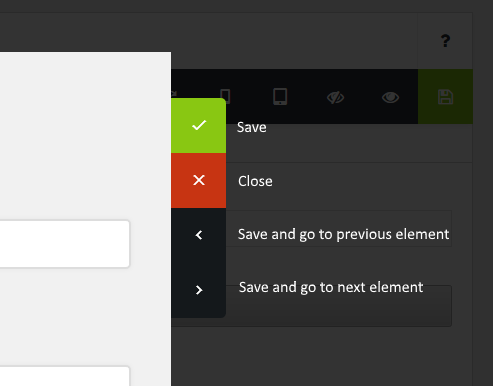Click the "Save" text label
The height and width of the screenshot is (386, 493).
(252, 127)
